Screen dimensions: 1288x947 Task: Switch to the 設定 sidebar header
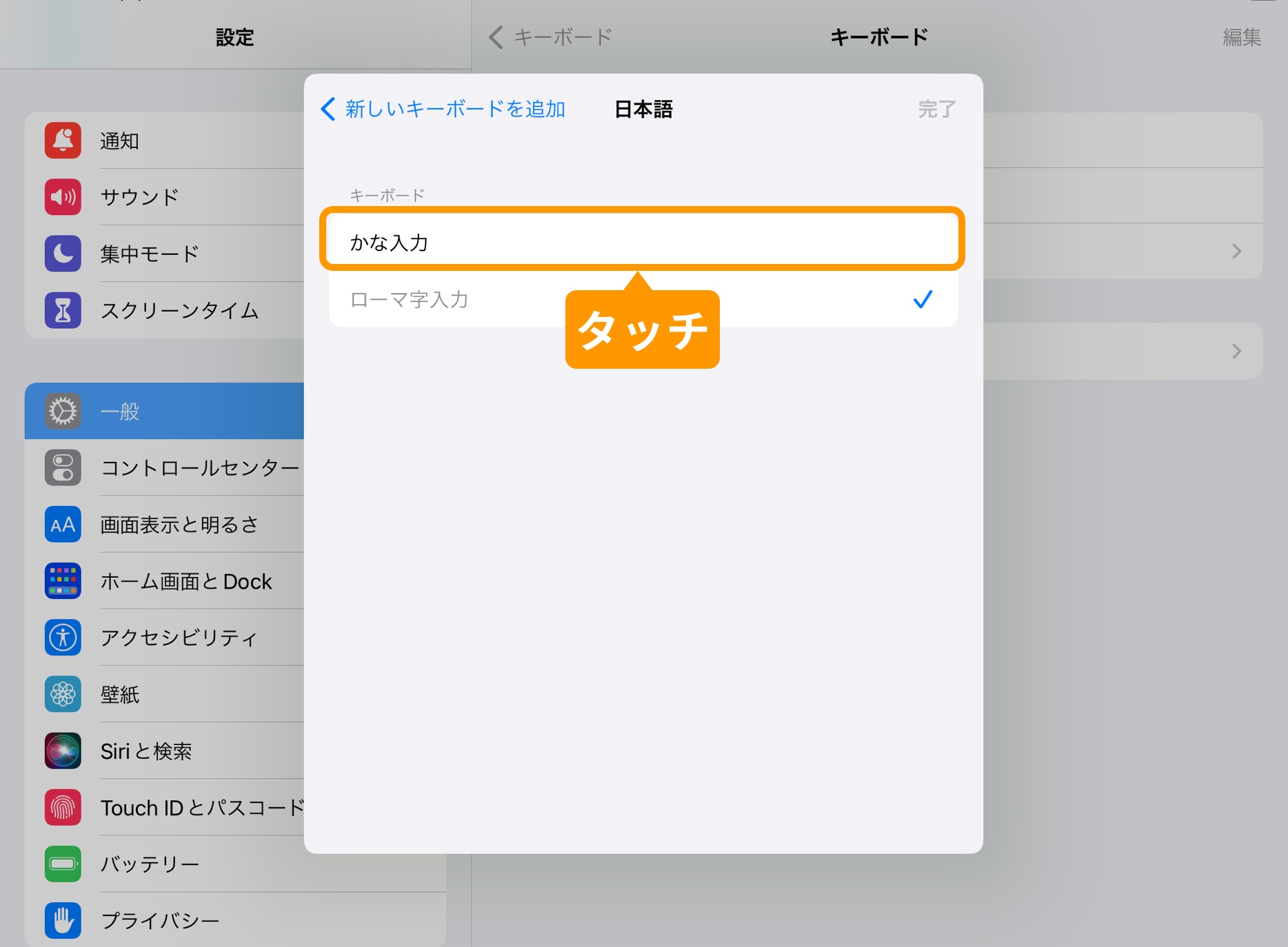coord(234,37)
